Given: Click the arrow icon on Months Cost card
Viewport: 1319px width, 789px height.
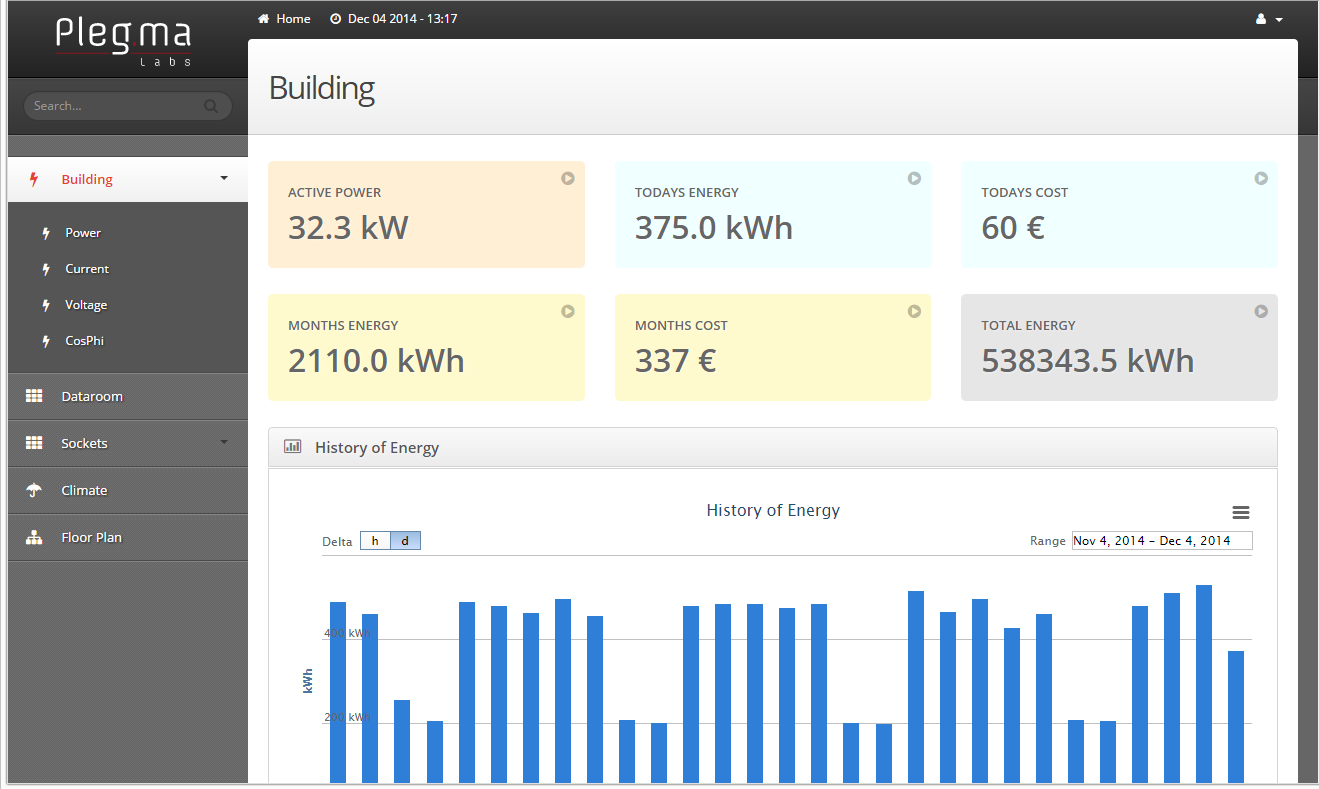Looking at the screenshot, I should click(914, 311).
